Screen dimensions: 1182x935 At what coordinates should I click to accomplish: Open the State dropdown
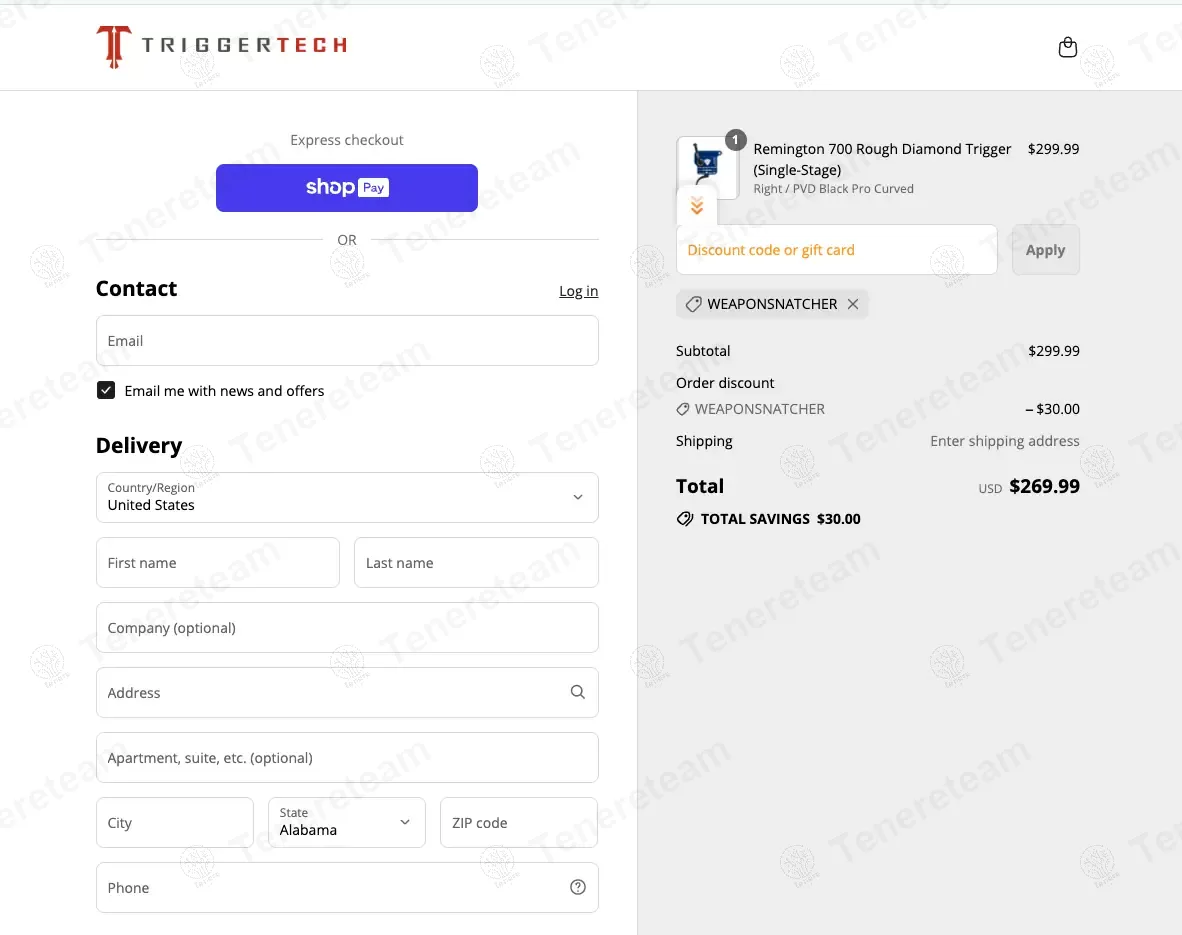[346, 822]
